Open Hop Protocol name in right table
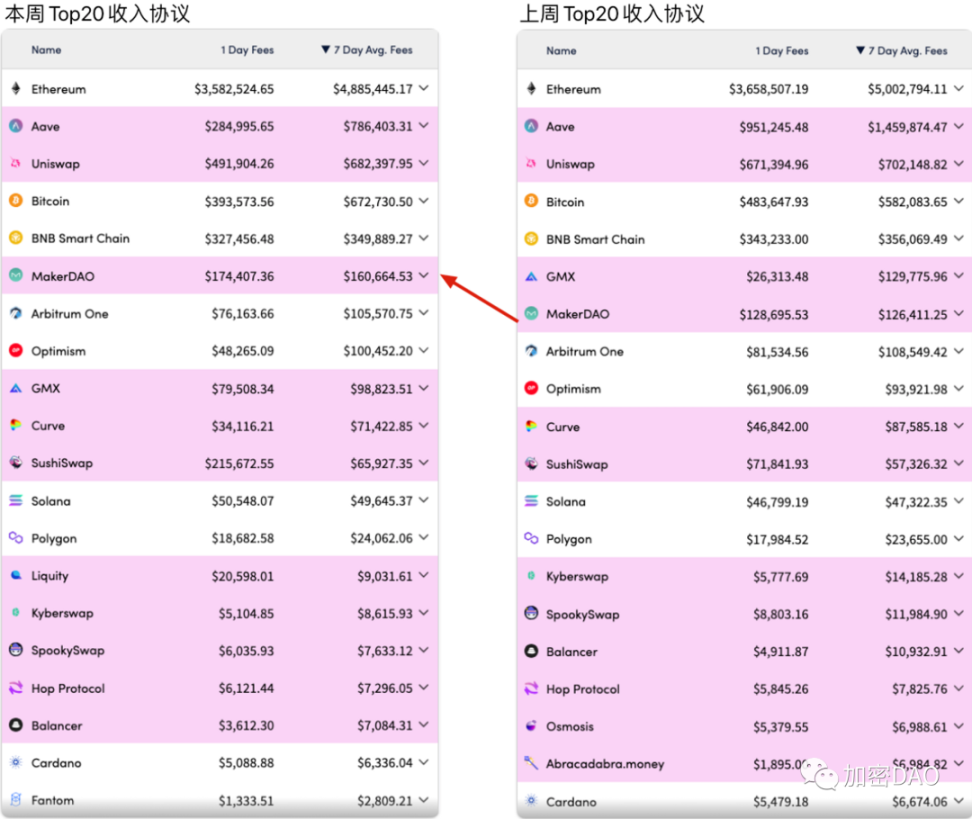The width and height of the screenshot is (972, 819). (583, 689)
